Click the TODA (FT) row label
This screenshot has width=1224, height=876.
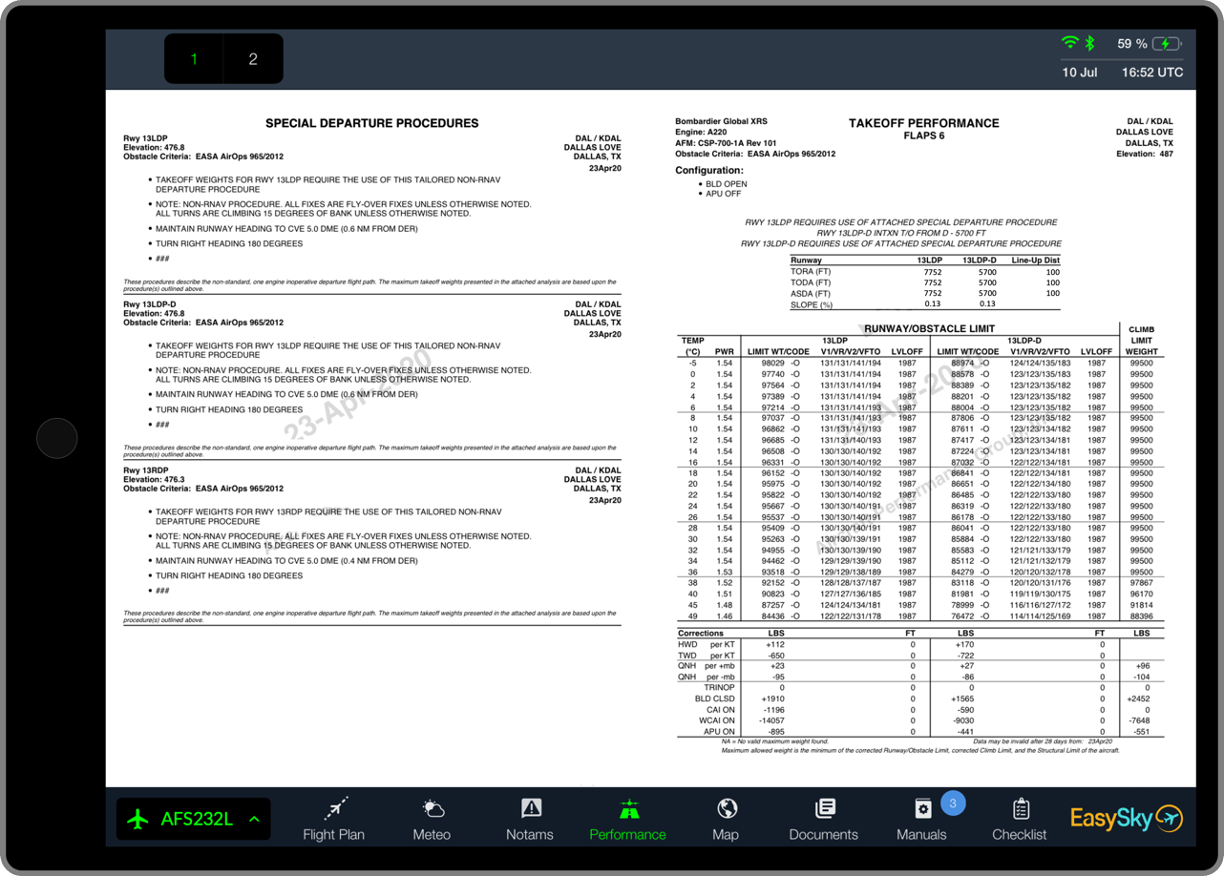[811, 283]
